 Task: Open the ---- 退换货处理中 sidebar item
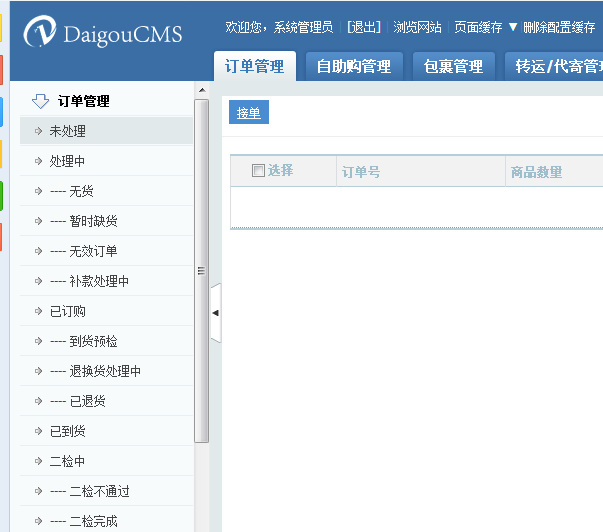pyautogui.click(x=107, y=371)
